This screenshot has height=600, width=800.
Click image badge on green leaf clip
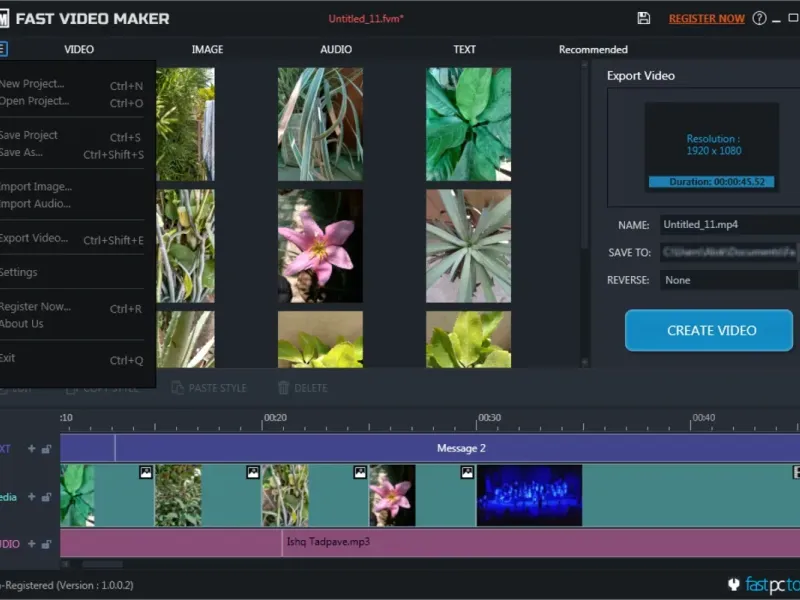tap(146, 472)
